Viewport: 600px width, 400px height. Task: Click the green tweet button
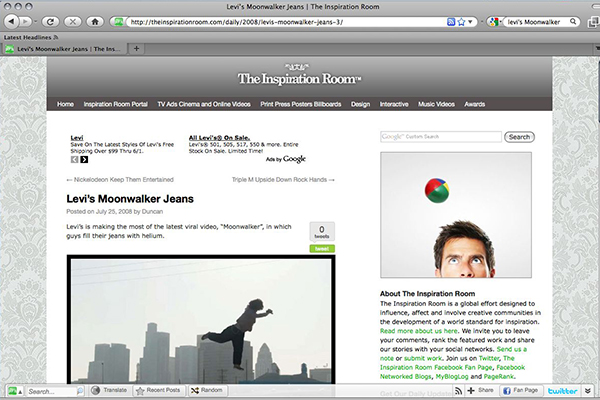coord(322,249)
